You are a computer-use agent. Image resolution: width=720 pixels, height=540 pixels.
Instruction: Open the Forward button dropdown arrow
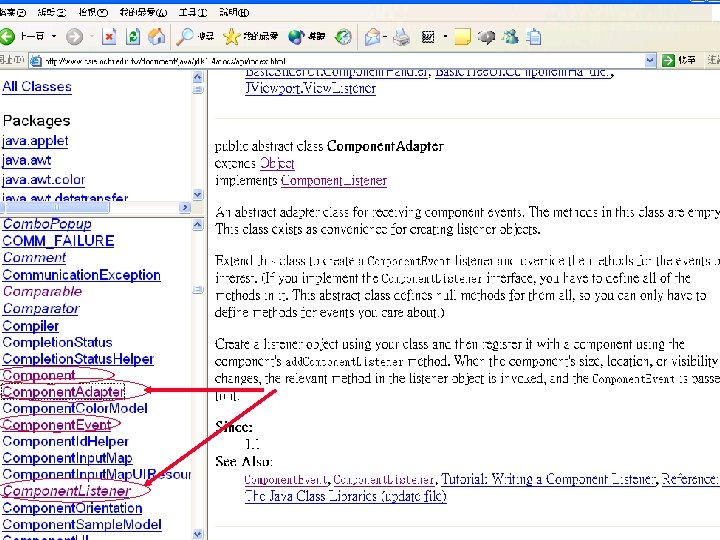coord(91,36)
